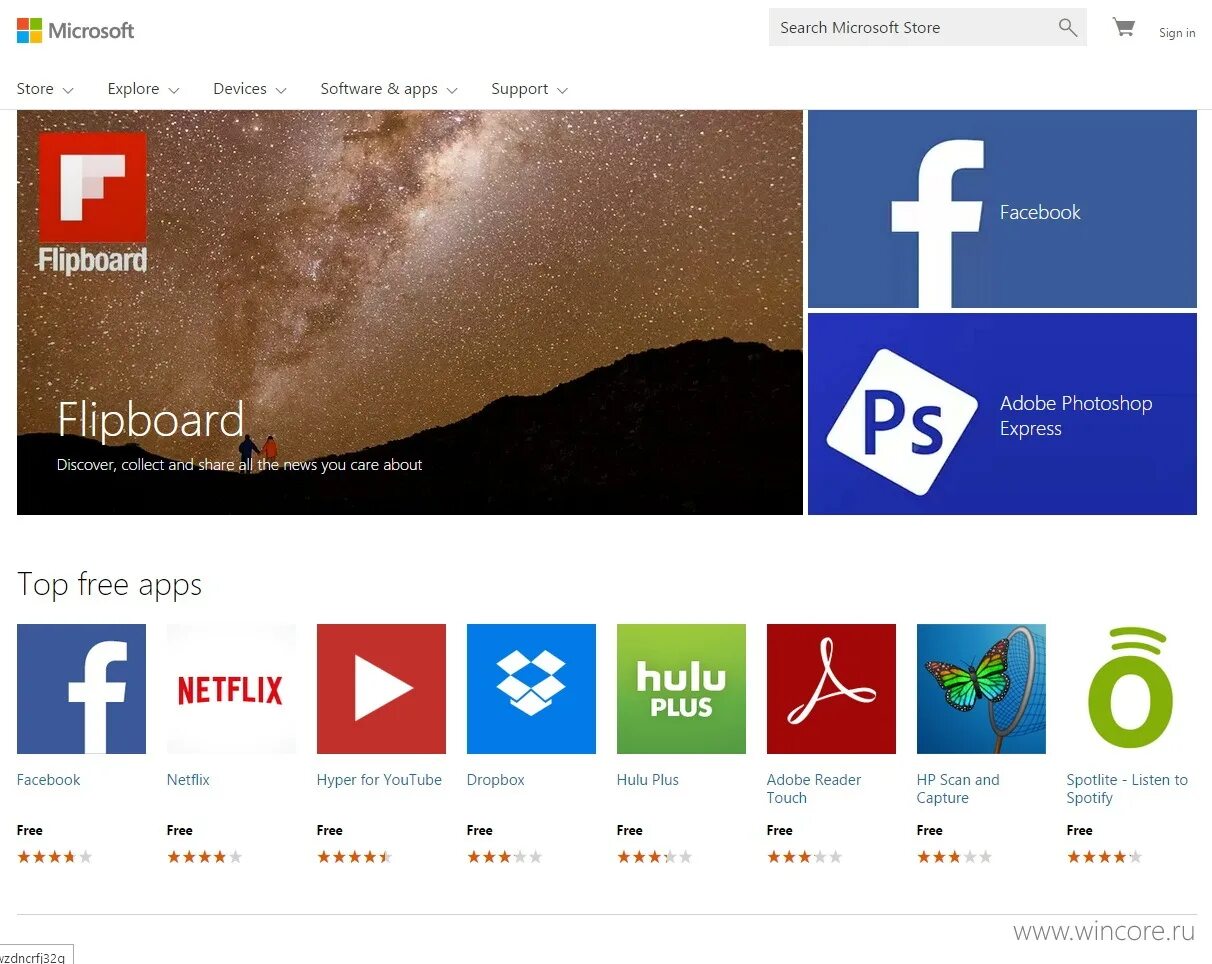Click the Sign in link
The width and height of the screenshot is (1212, 964).
[x=1177, y=33]
